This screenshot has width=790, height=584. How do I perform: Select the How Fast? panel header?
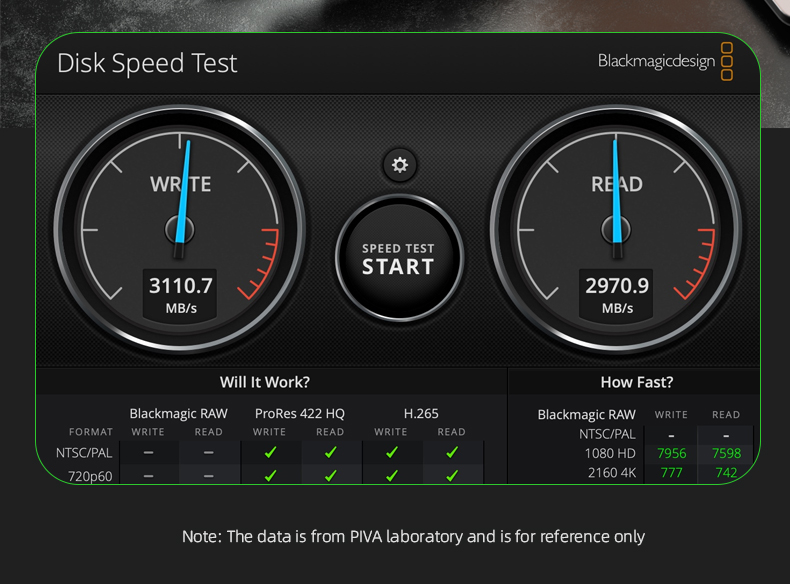click(636, 382)
